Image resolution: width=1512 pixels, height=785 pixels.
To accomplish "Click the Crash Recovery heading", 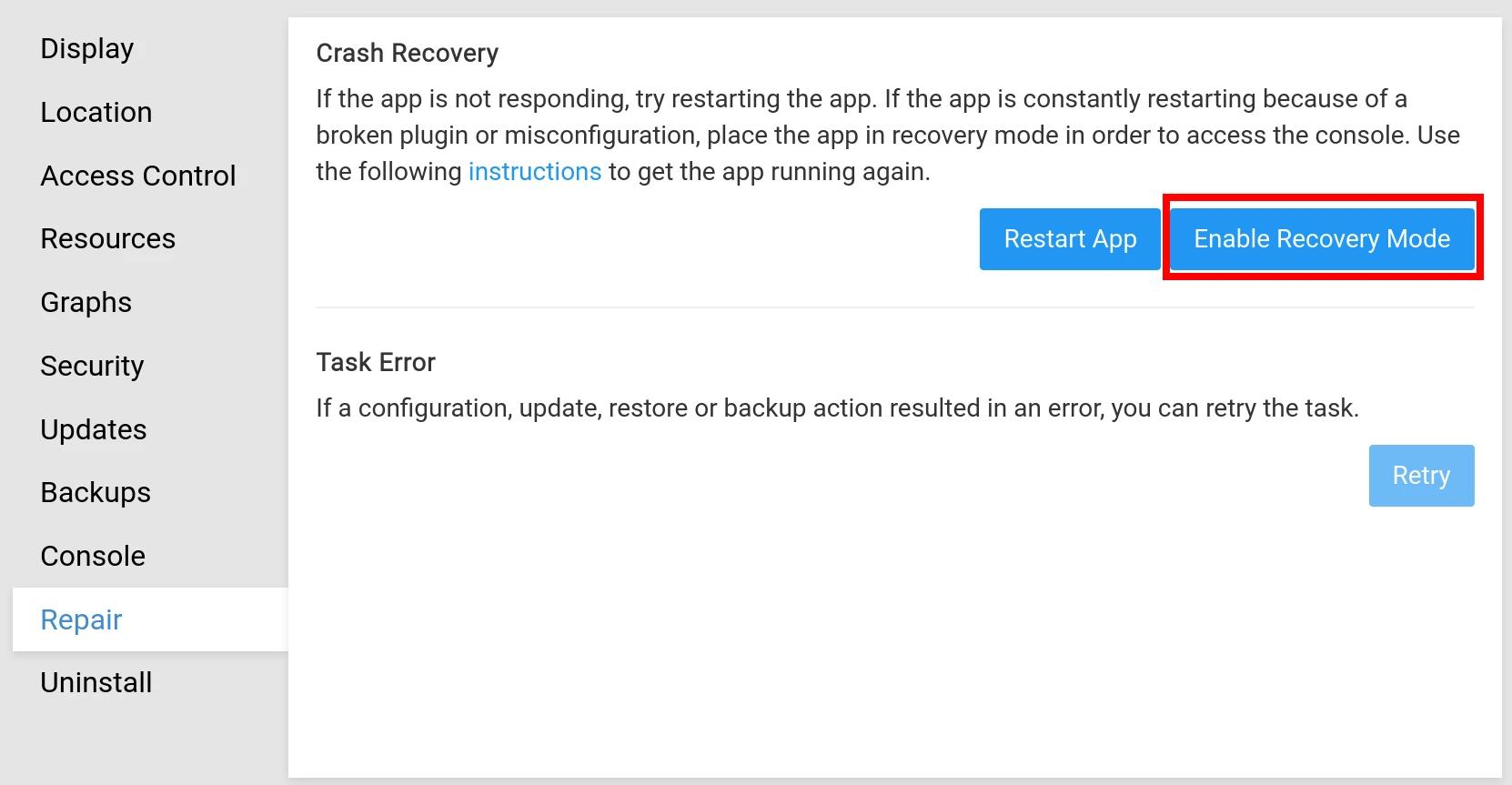I will (407, 53).
